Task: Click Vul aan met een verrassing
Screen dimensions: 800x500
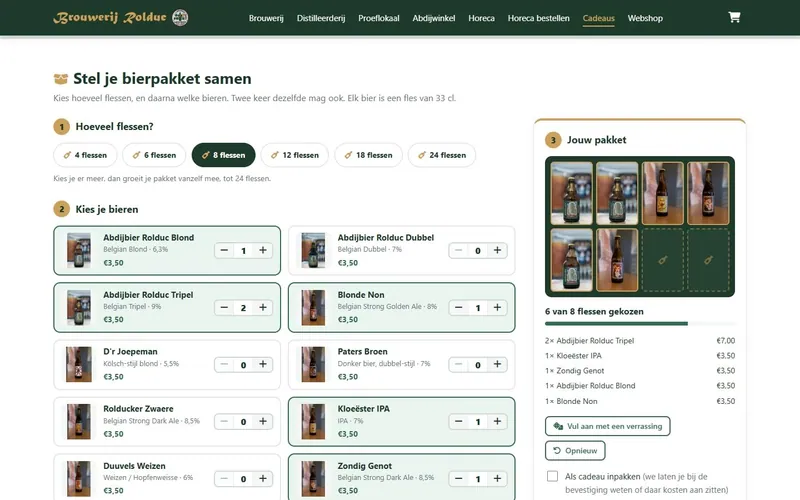Action: pyautogui.click(x=608, y=426)
